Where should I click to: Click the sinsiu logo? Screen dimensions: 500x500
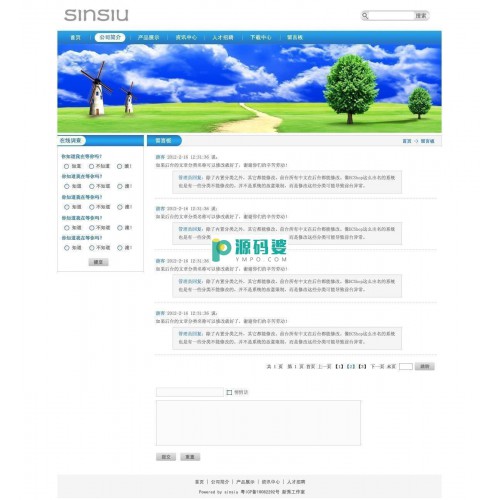click(x=96, y=15)
